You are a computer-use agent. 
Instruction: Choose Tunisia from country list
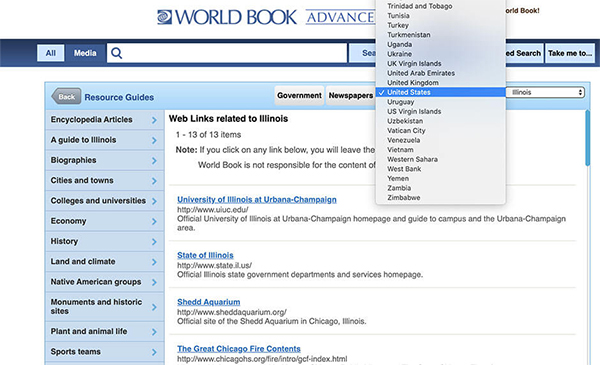[441, 16]
